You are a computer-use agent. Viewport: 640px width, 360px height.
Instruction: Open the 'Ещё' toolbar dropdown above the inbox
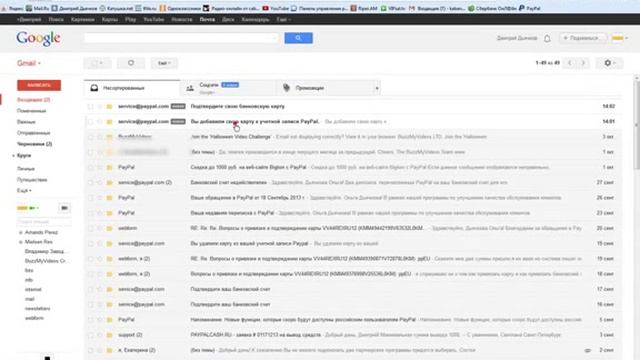point(164,63)
